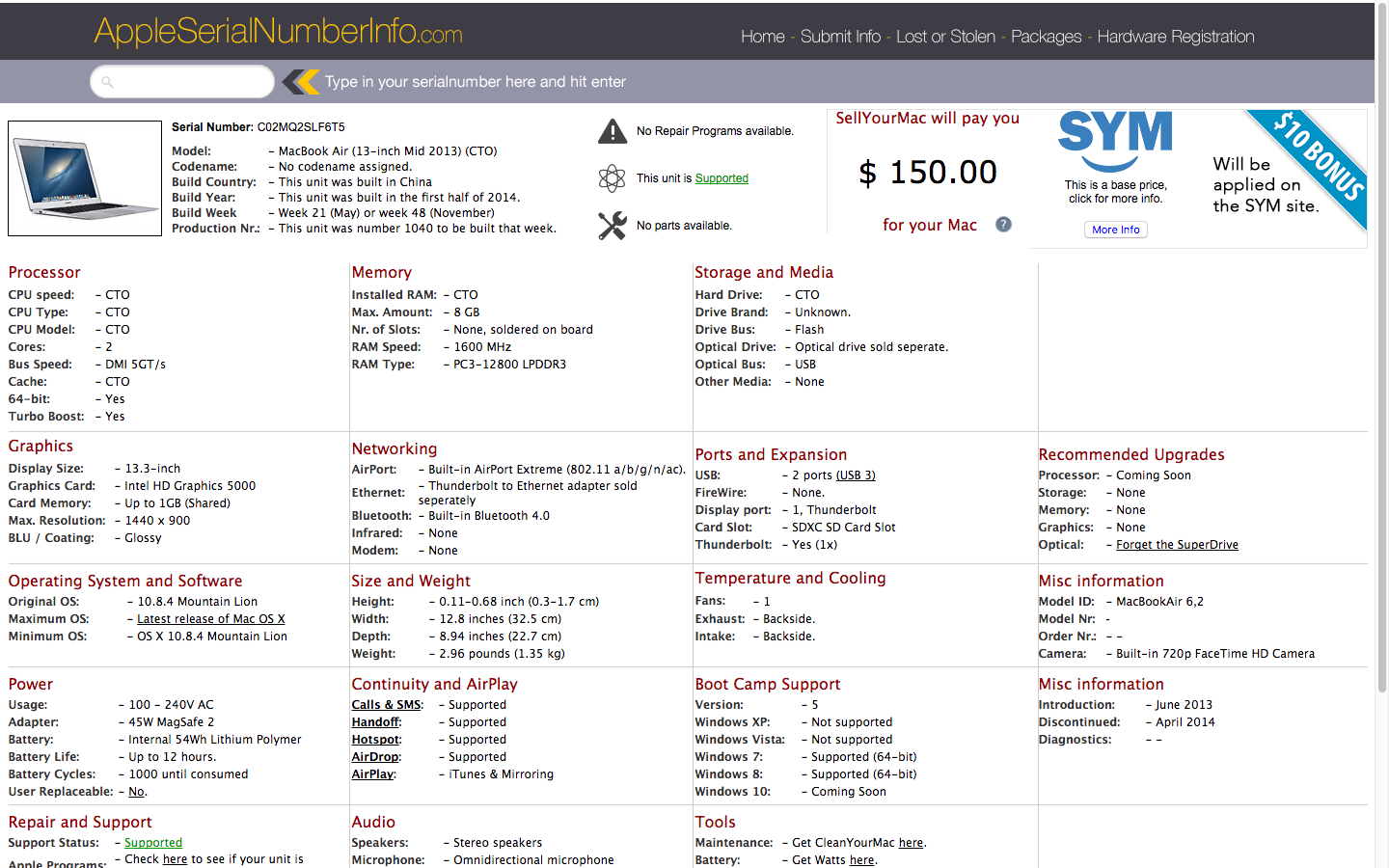Open the USB 3 link
Screen dimensions: 1389x868
856,475
